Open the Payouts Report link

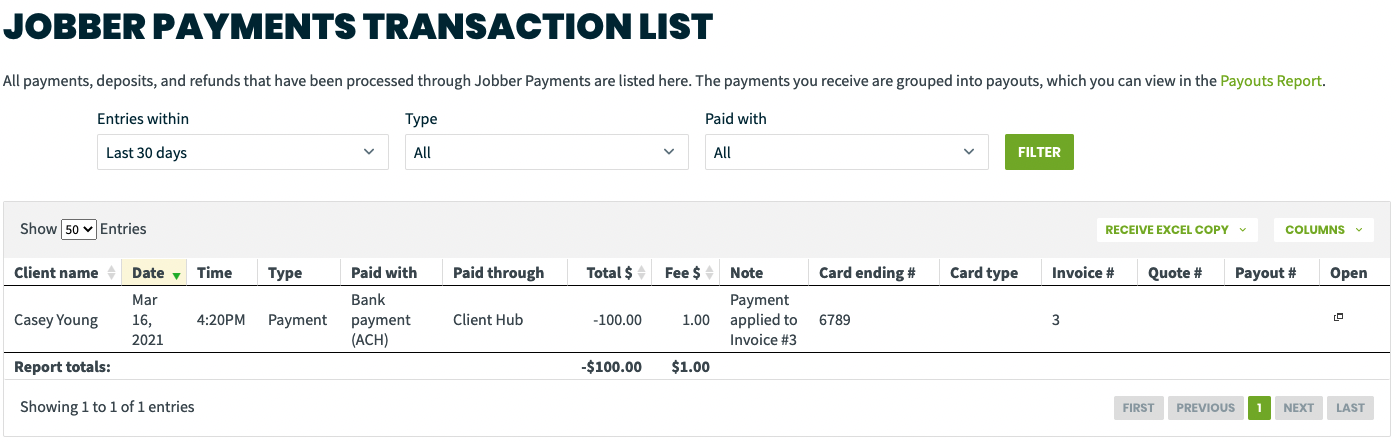tap(1271, 81)
